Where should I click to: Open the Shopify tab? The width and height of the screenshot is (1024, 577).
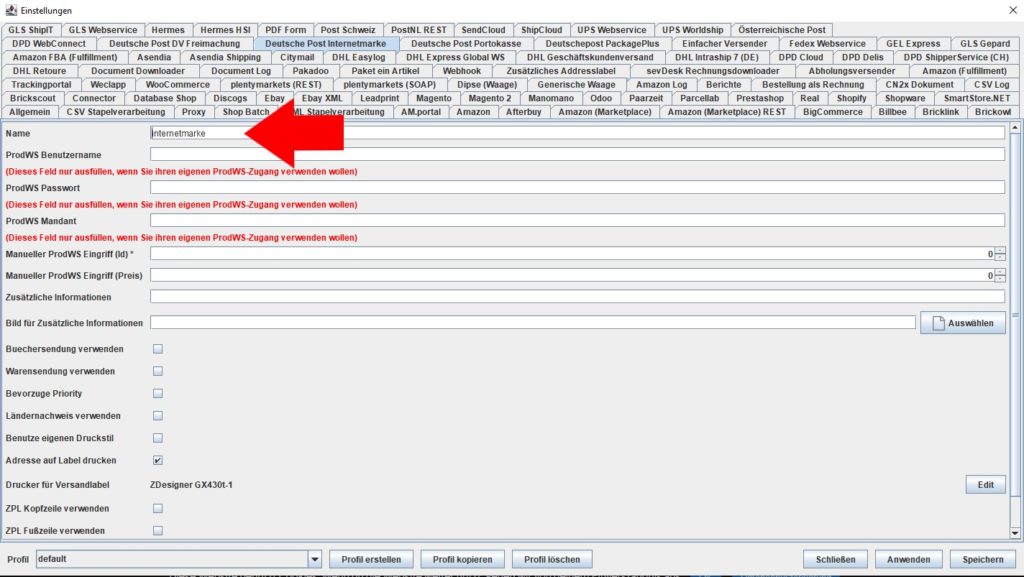(x=851, y=99)
